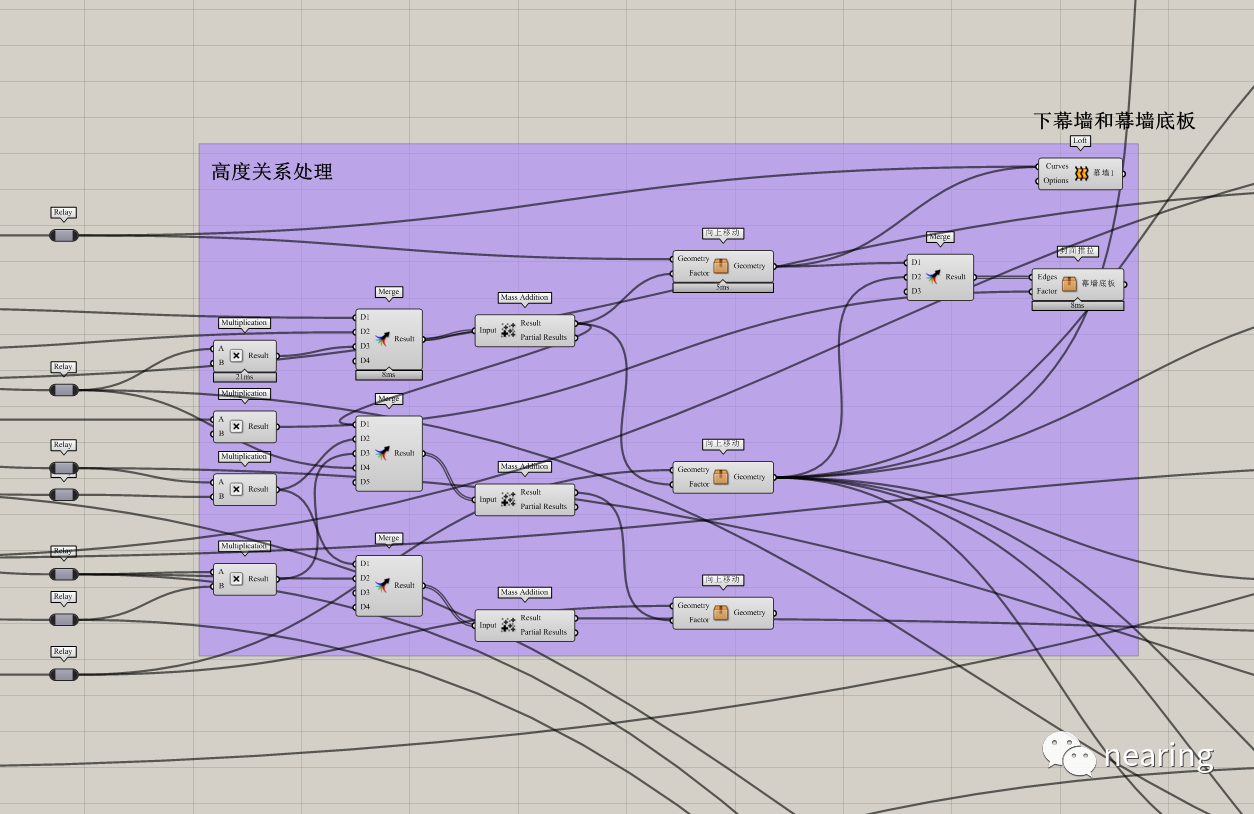Click B input of the 21ms Multiplication
The image size is (1254, 814).
tap(221, 362)
